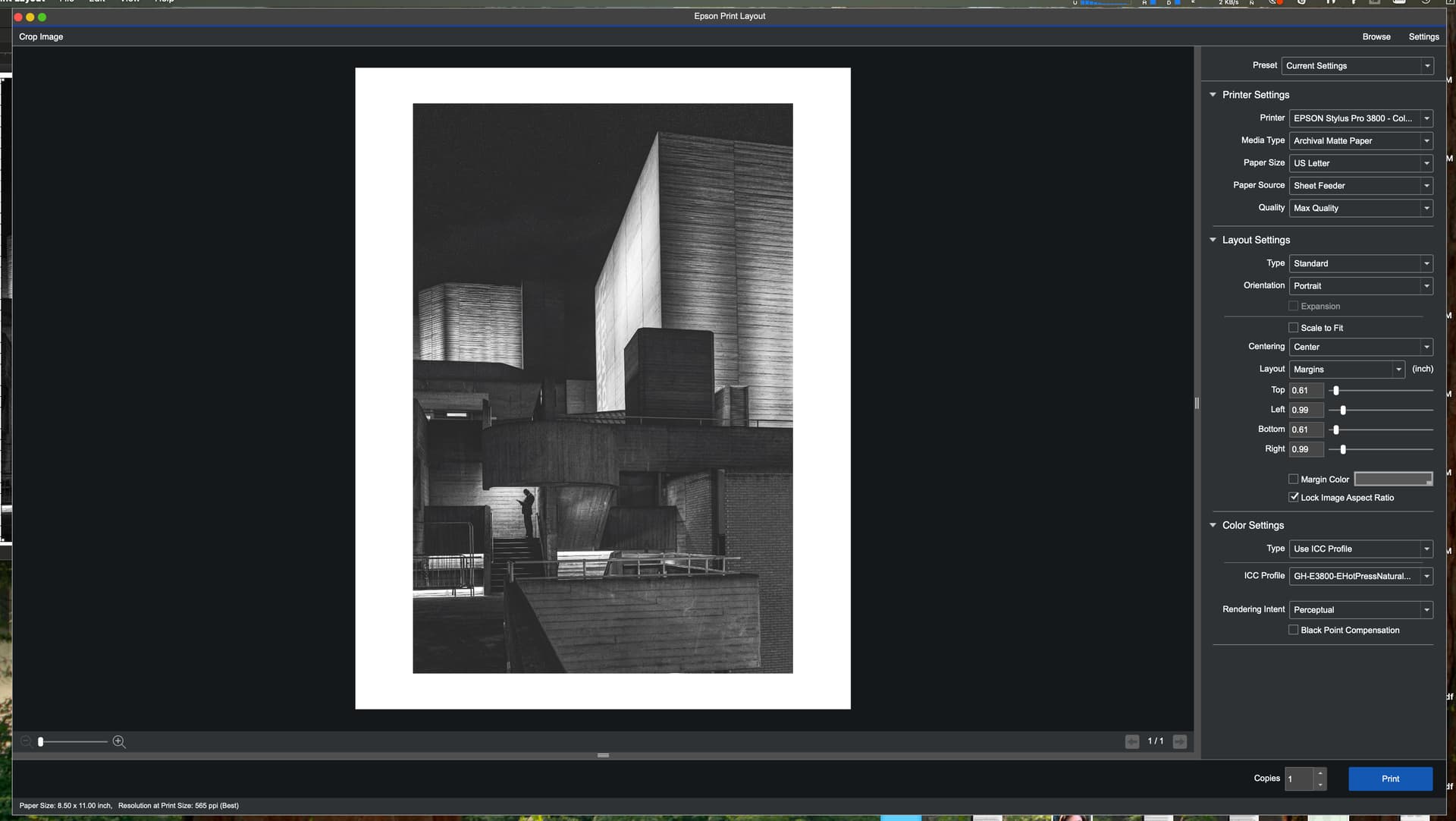Go to the previous page arrow
The width and height of the screenshot is (1456, 821).
[1131, 741]
